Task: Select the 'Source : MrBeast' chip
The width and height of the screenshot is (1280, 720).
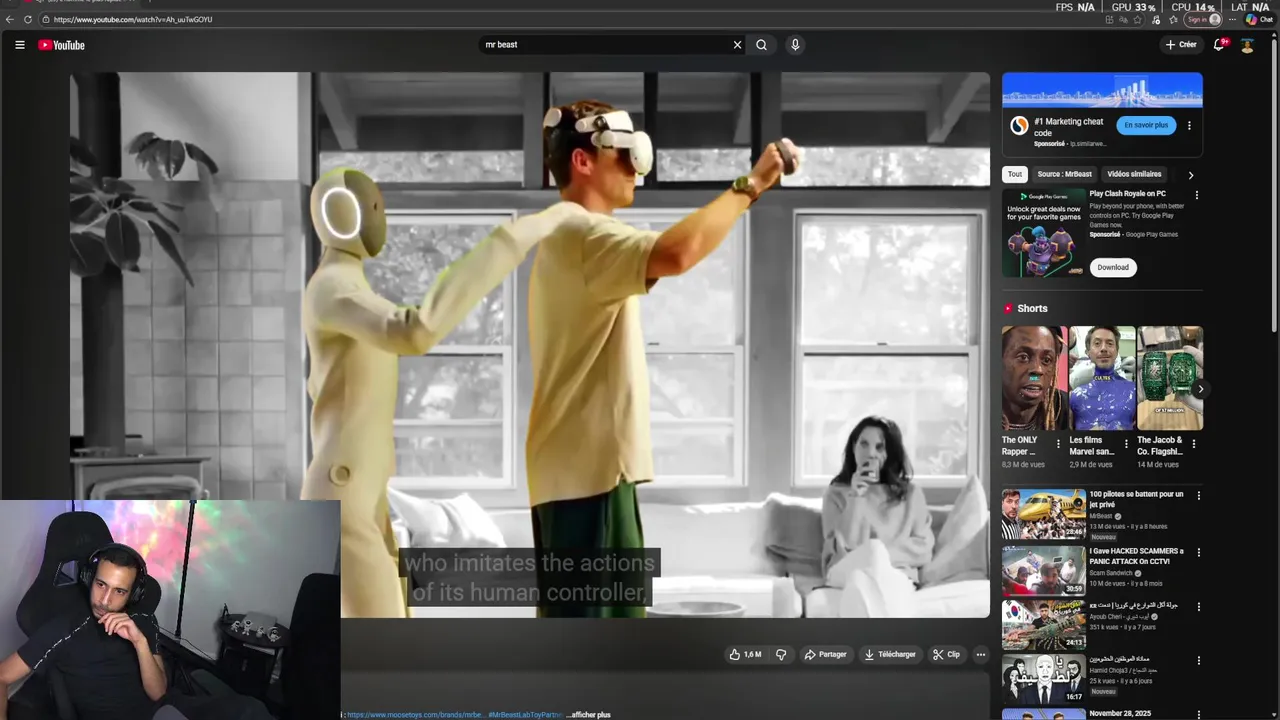Action: pyautogui.click(x=1064, y=174)
